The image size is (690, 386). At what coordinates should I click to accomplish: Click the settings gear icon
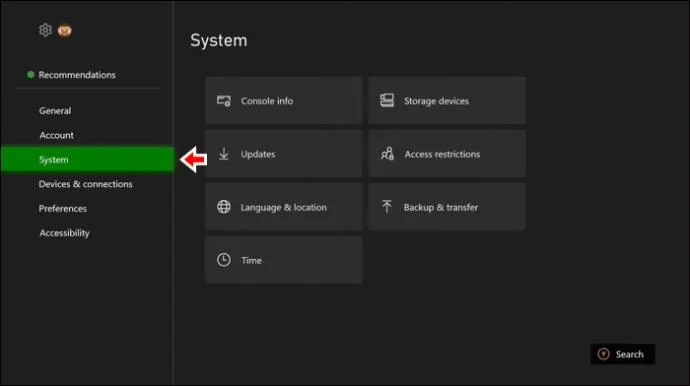pyautogui.click(x=45, y=30)
